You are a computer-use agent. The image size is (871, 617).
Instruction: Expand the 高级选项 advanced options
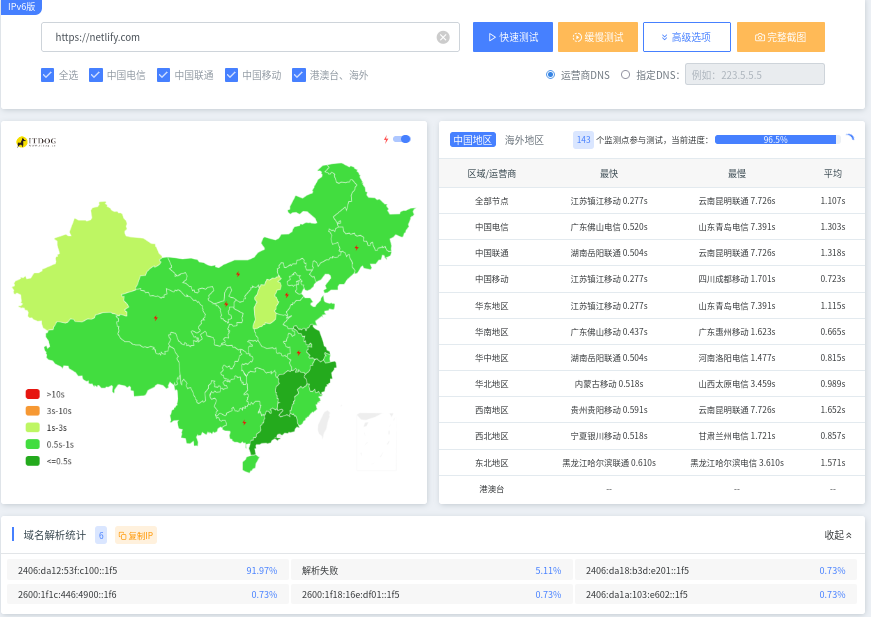[686, 37]
